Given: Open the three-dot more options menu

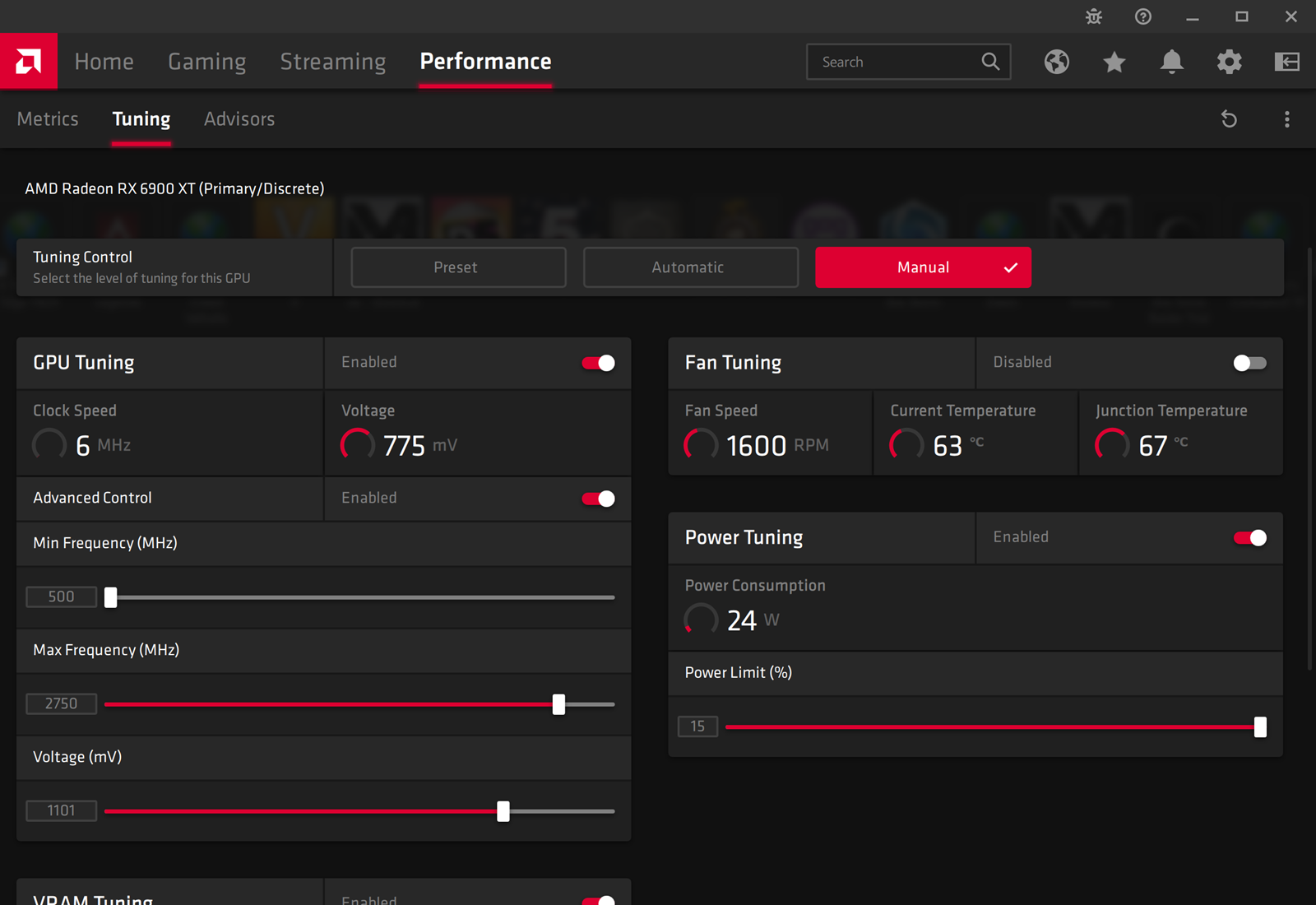Looking at the screenshot, I should coord(1287,119).
